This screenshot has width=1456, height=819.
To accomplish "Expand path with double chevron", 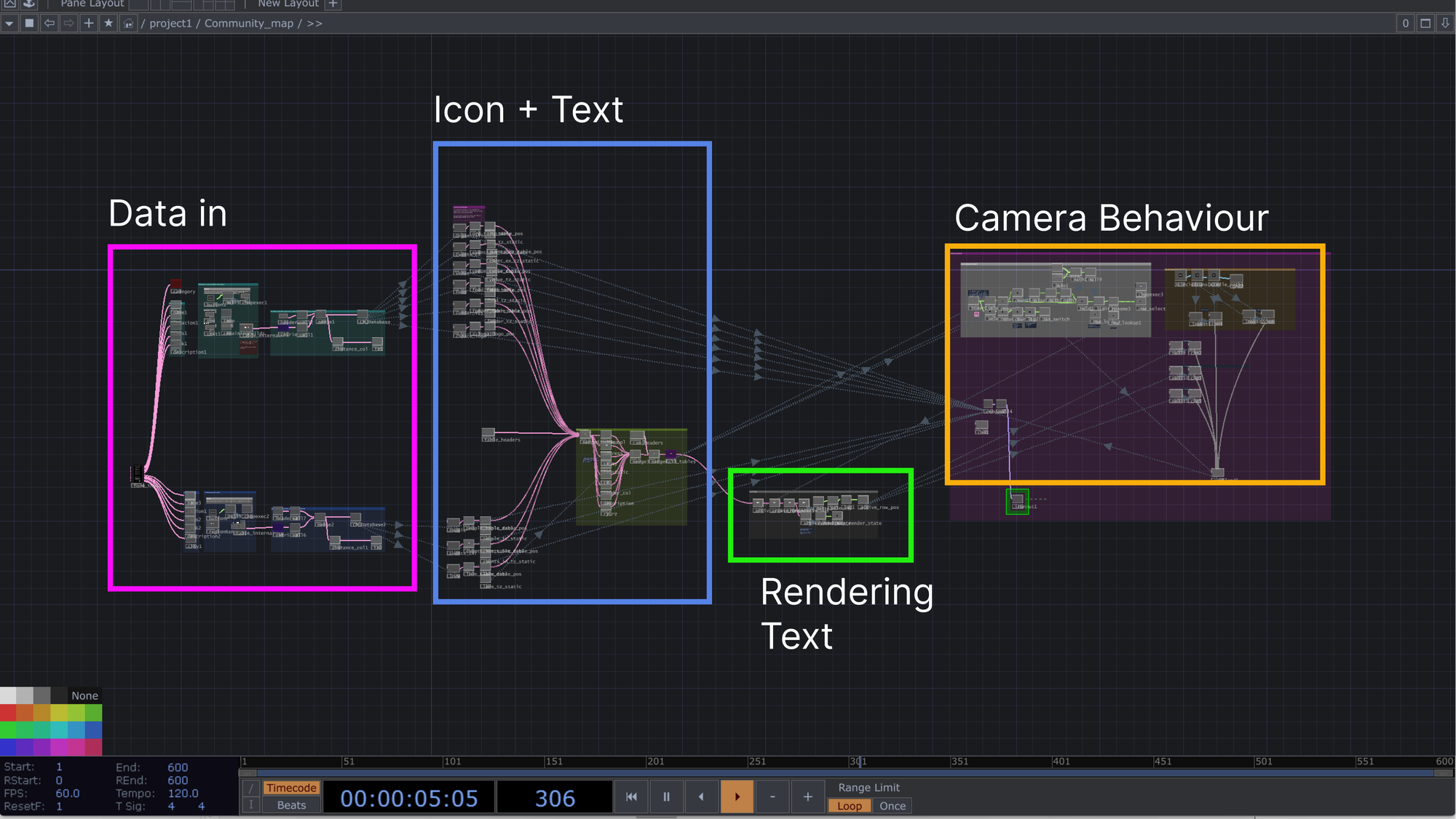I will pos(314,23).
